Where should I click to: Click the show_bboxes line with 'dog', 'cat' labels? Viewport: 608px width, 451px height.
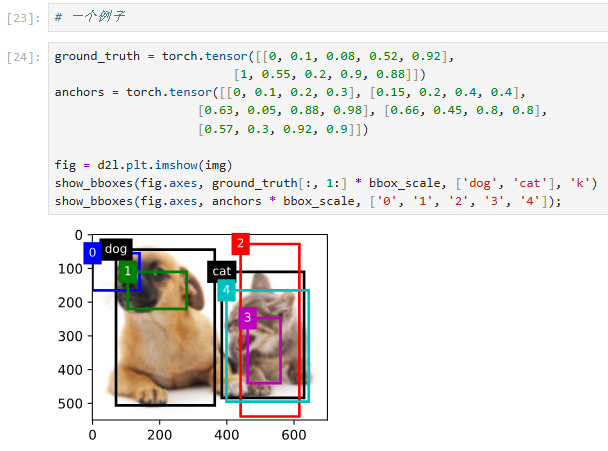(326, 183)
